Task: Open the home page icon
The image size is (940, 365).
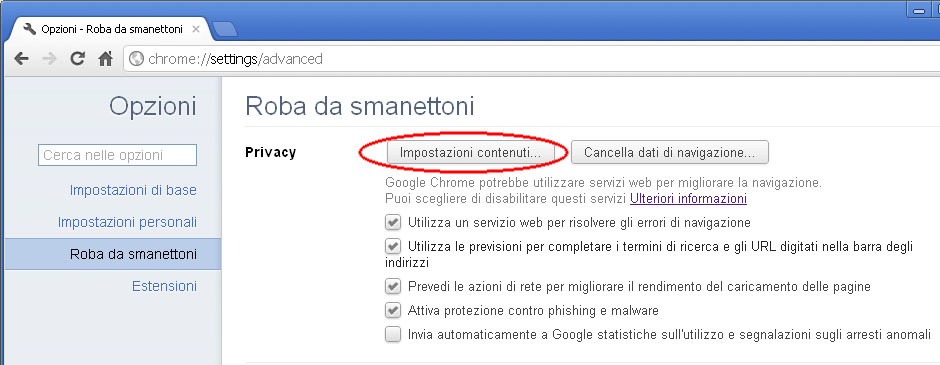Action: pyautogui.click(x=106, y=59)
